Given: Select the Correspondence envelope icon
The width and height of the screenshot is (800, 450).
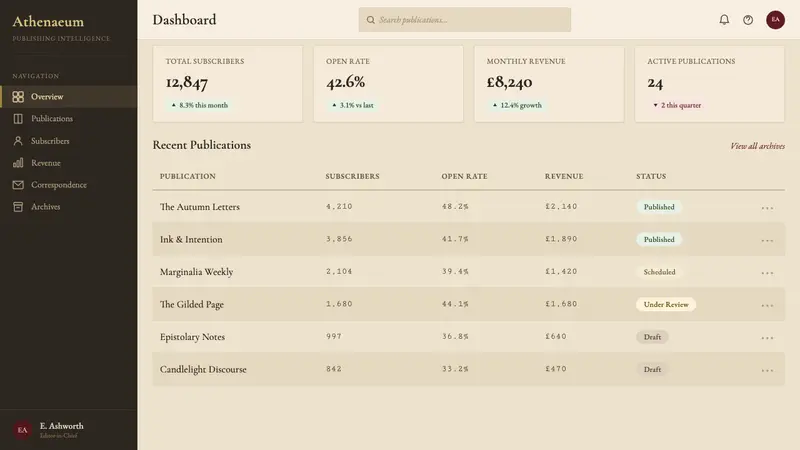Looking at the screenshot, I should [18, 185].
